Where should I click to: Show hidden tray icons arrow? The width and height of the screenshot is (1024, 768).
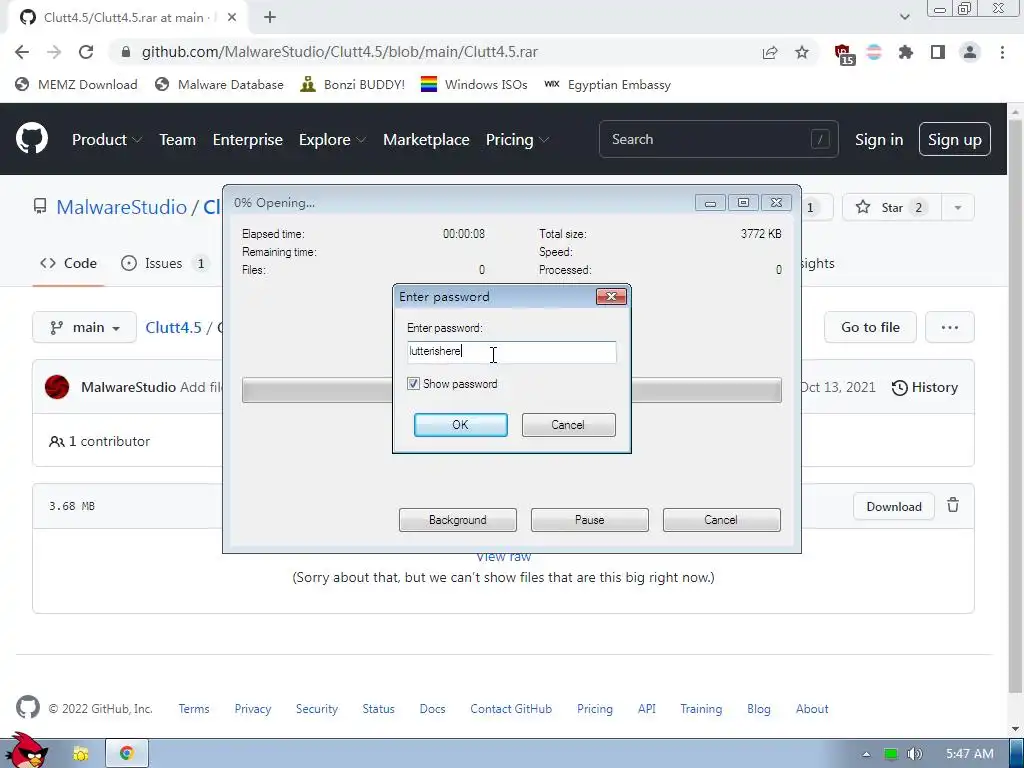pyautogui.click(x=866, y=754)
